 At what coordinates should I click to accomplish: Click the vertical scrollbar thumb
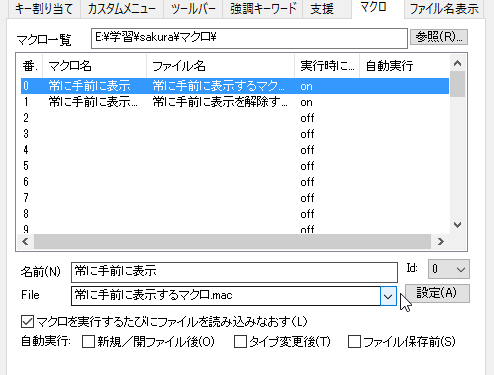coord(457,84)
